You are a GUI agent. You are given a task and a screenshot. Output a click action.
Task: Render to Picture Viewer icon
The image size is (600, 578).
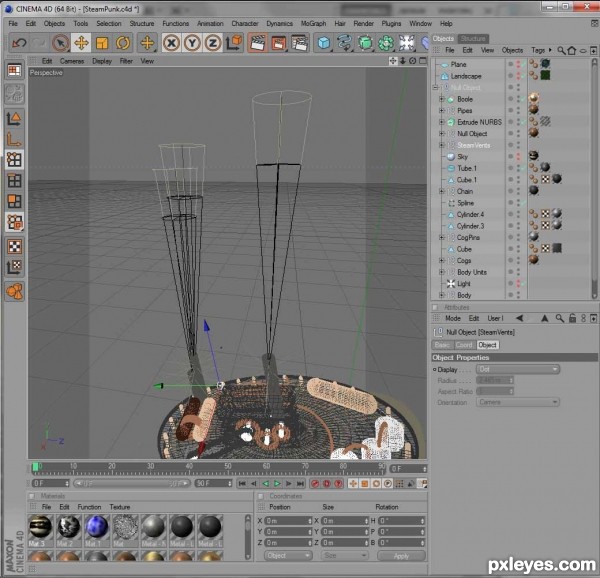[x=279, y=43]
